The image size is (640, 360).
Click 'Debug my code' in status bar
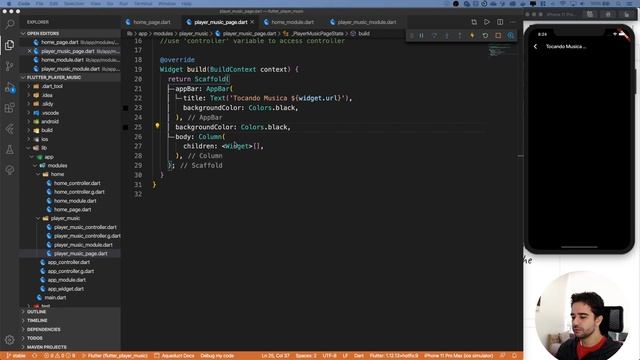pyautogui.click(x=217, y=356)
